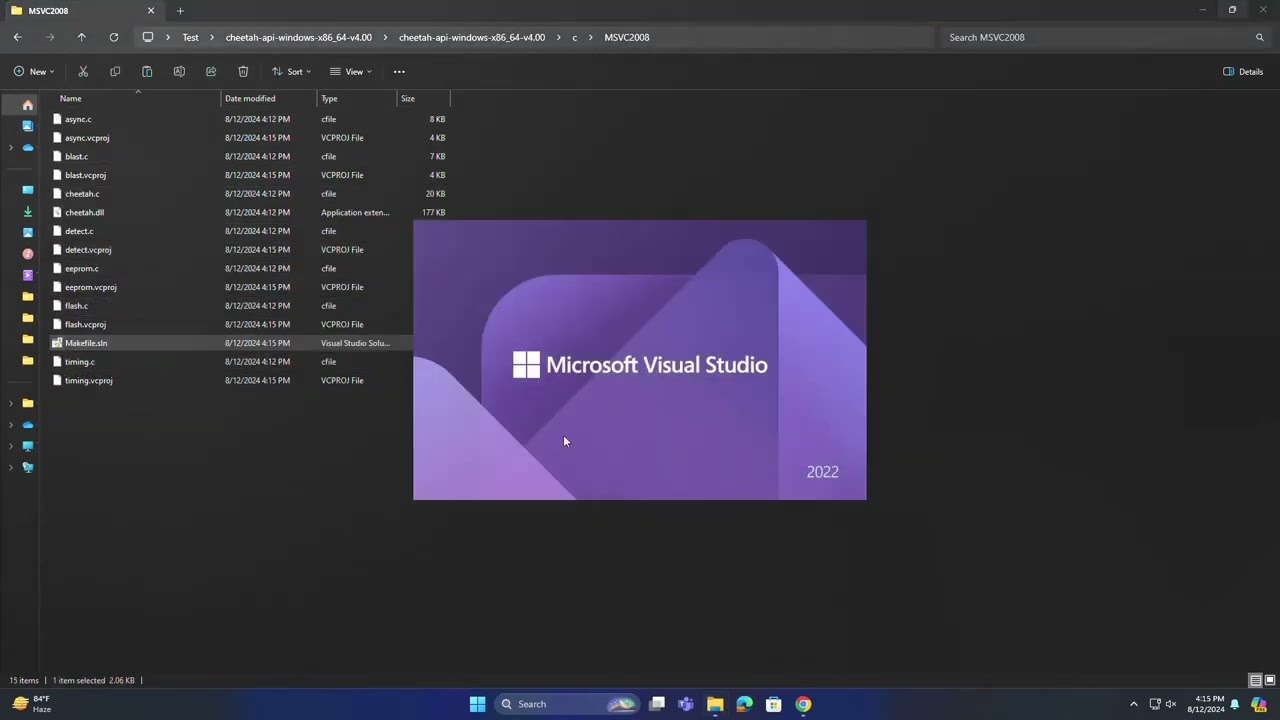Click the Rename icon in toolbar
This screenshot has height=720, width=1280.
tap(179, 72)
